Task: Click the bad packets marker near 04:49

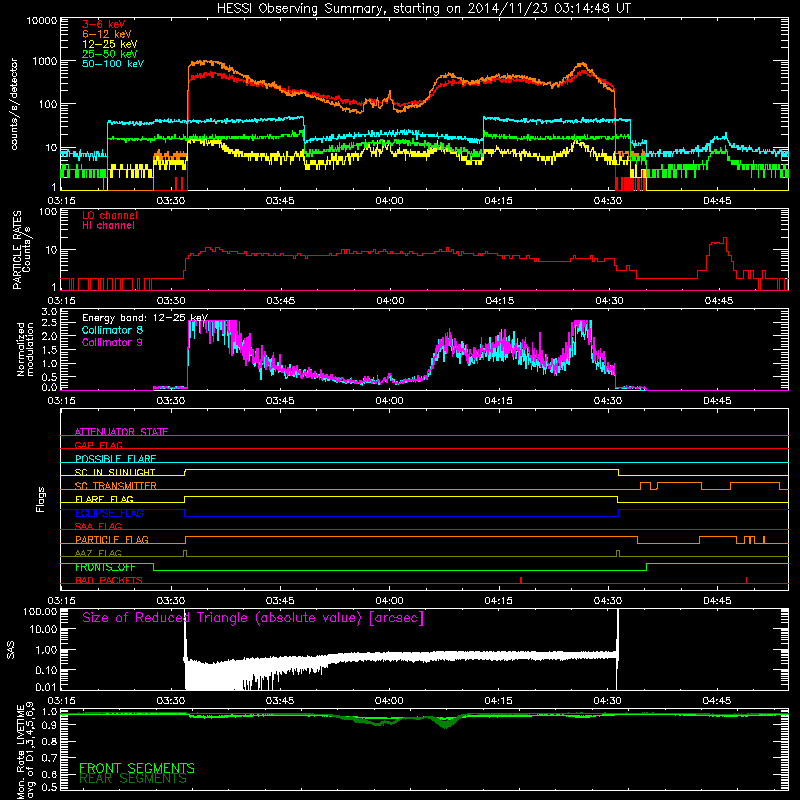Action: point(746,580)
